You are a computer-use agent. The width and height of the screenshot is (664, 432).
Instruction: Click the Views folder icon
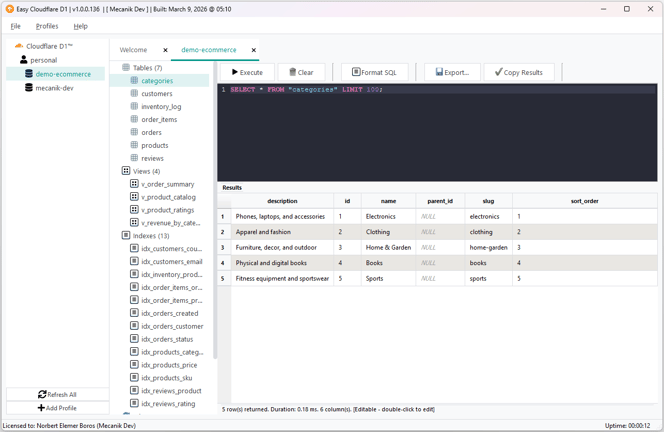pos(126,171)
